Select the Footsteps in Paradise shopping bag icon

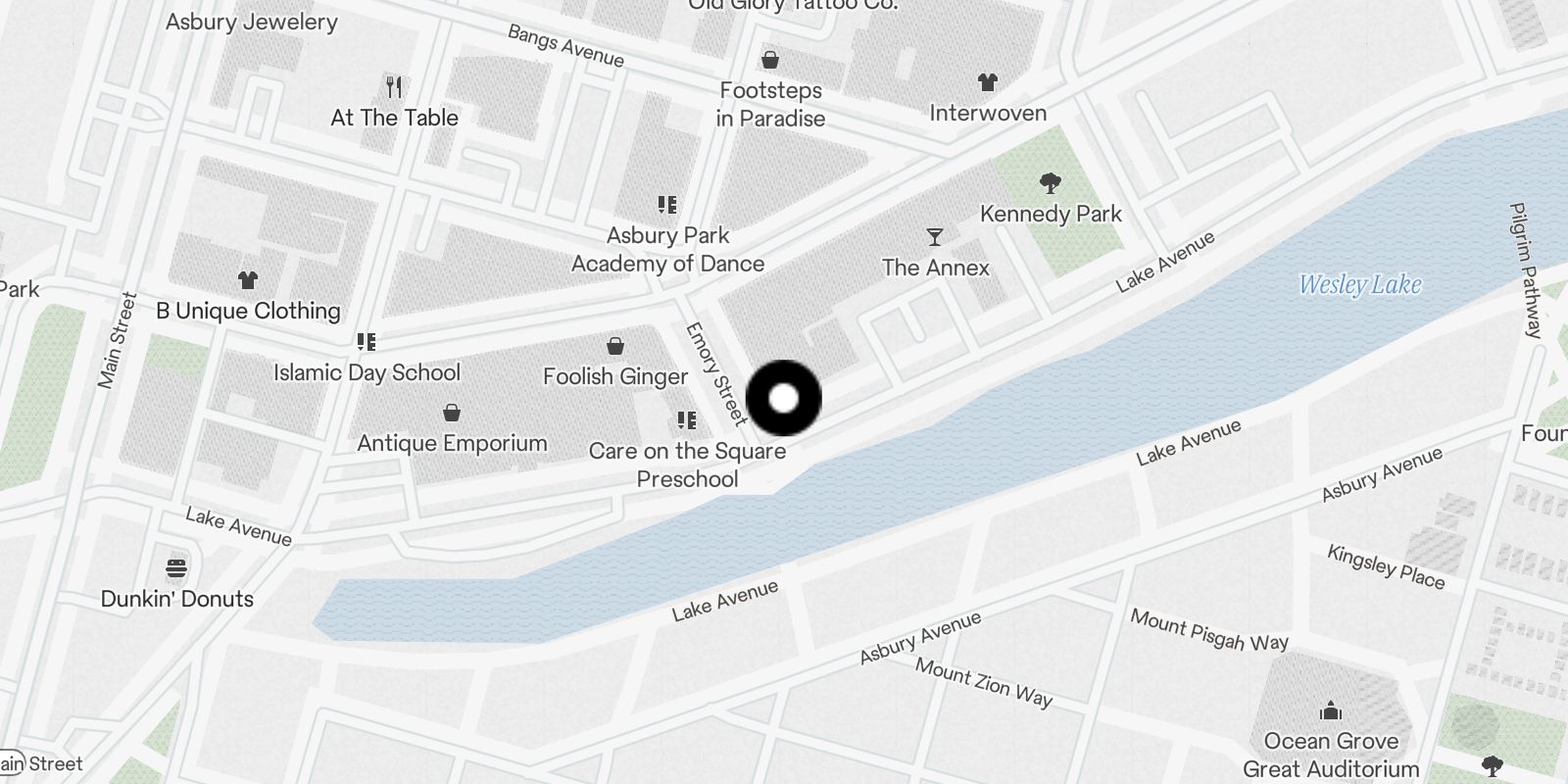tap(771, 61)
